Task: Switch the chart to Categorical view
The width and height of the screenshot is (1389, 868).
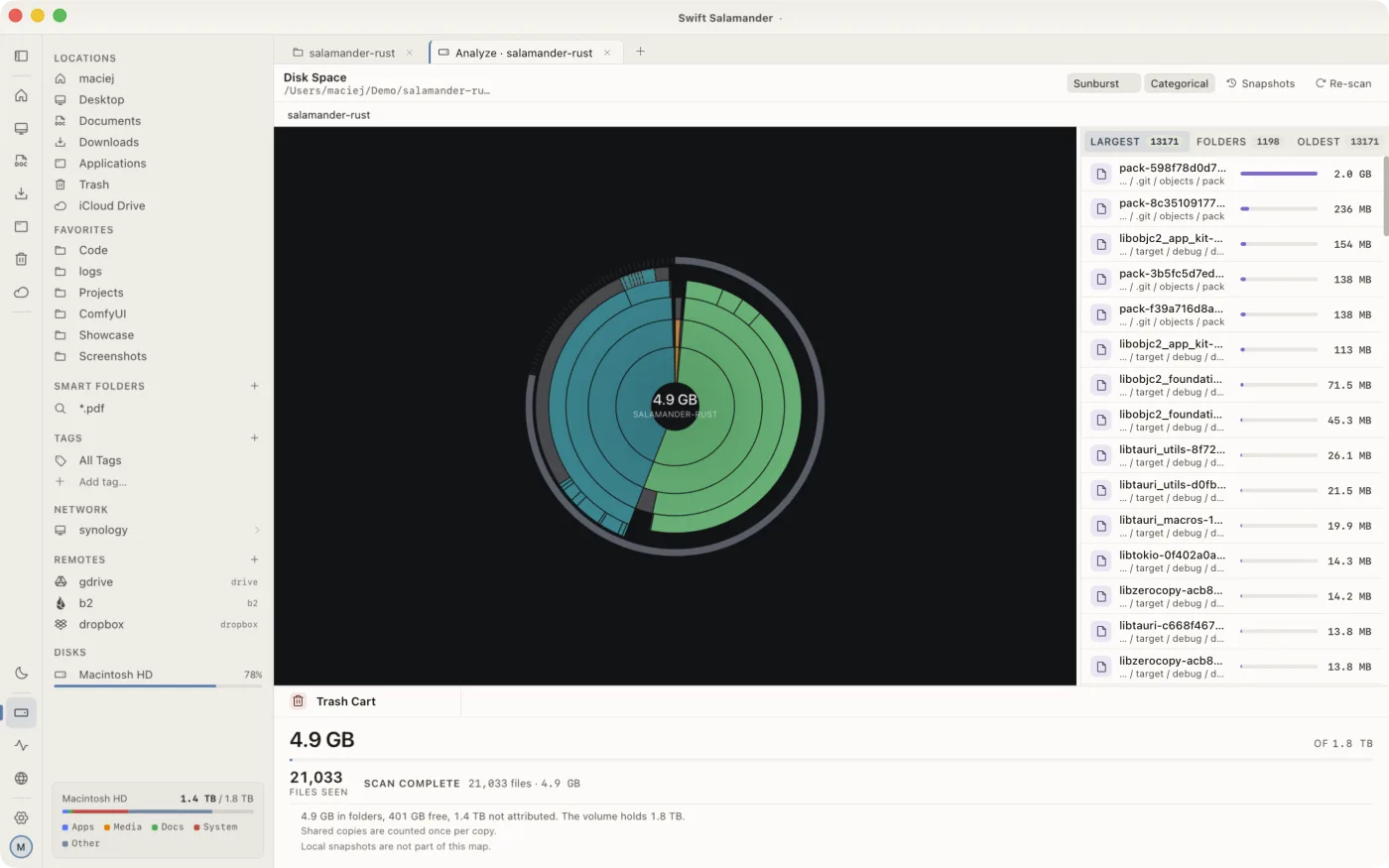Action: [1180, 83]
